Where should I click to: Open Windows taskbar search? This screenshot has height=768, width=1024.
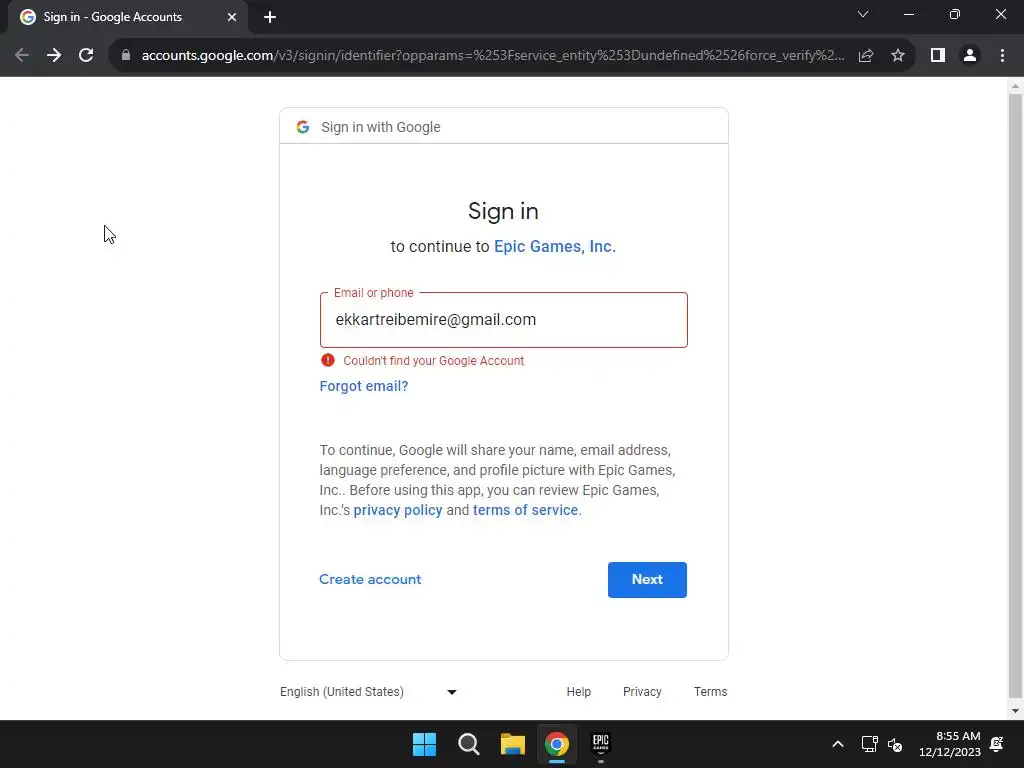pyautogui.click(x=469, y=744)
